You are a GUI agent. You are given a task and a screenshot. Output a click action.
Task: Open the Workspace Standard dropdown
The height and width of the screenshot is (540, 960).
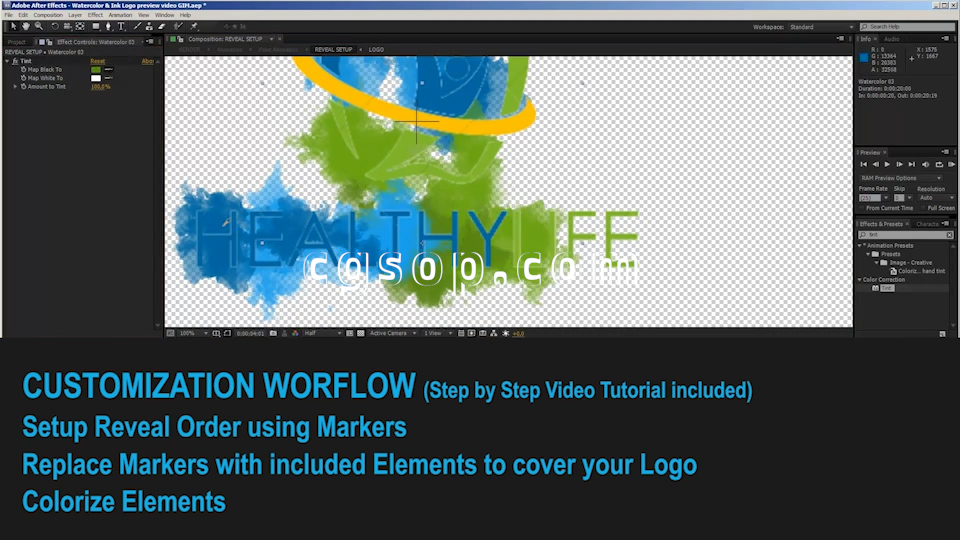[821, 27]
